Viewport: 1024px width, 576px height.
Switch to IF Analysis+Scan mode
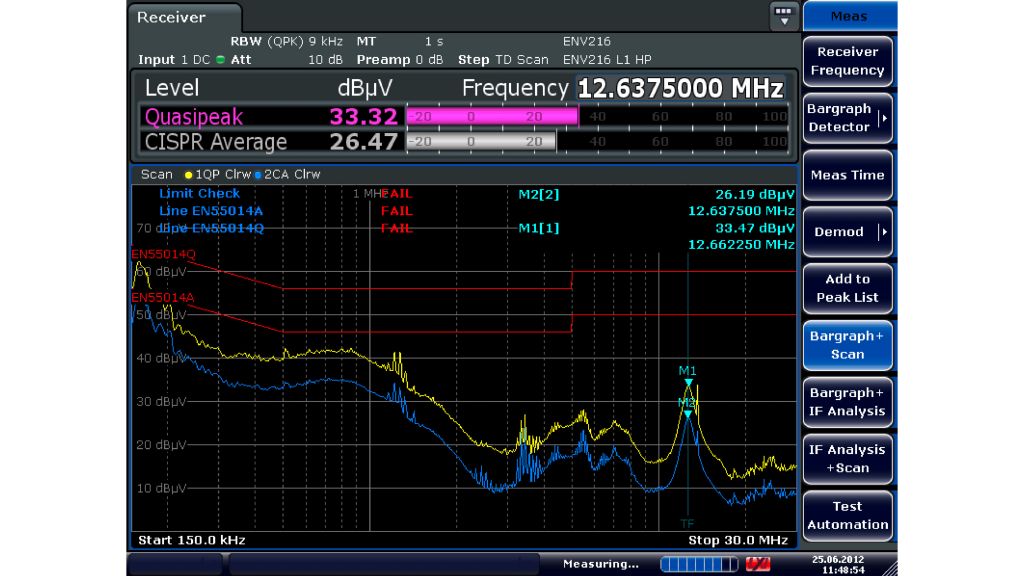coord(847,459)
